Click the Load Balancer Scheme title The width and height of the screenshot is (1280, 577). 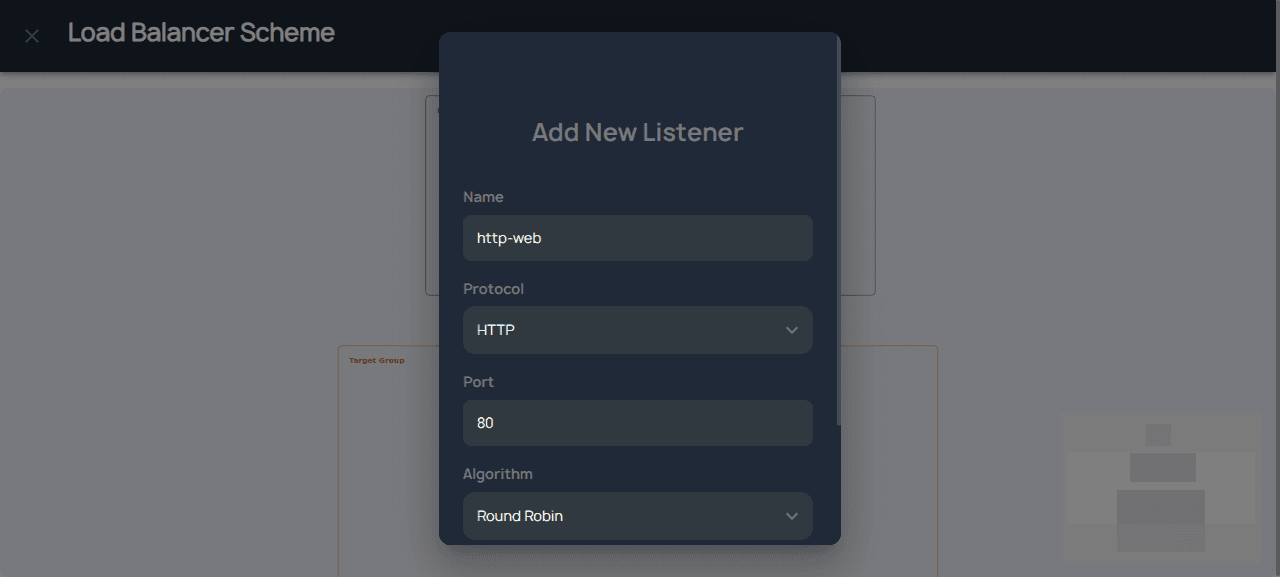tap(201, 33)
